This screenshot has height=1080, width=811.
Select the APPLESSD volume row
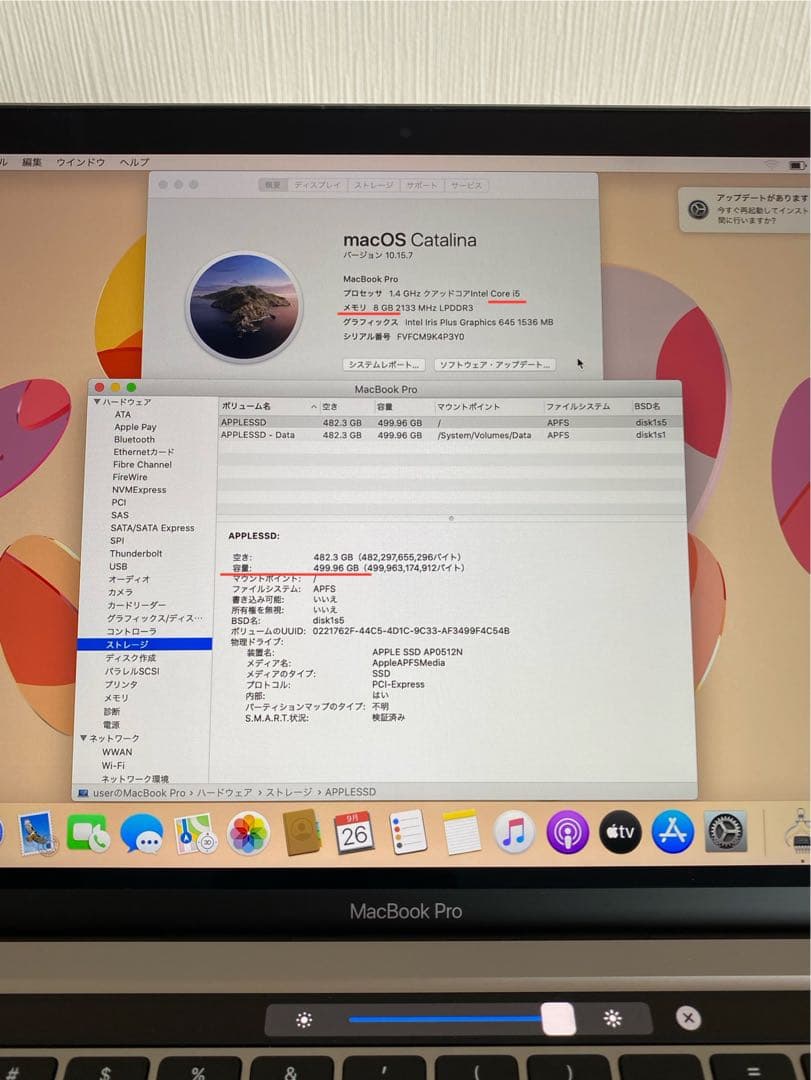451,422
